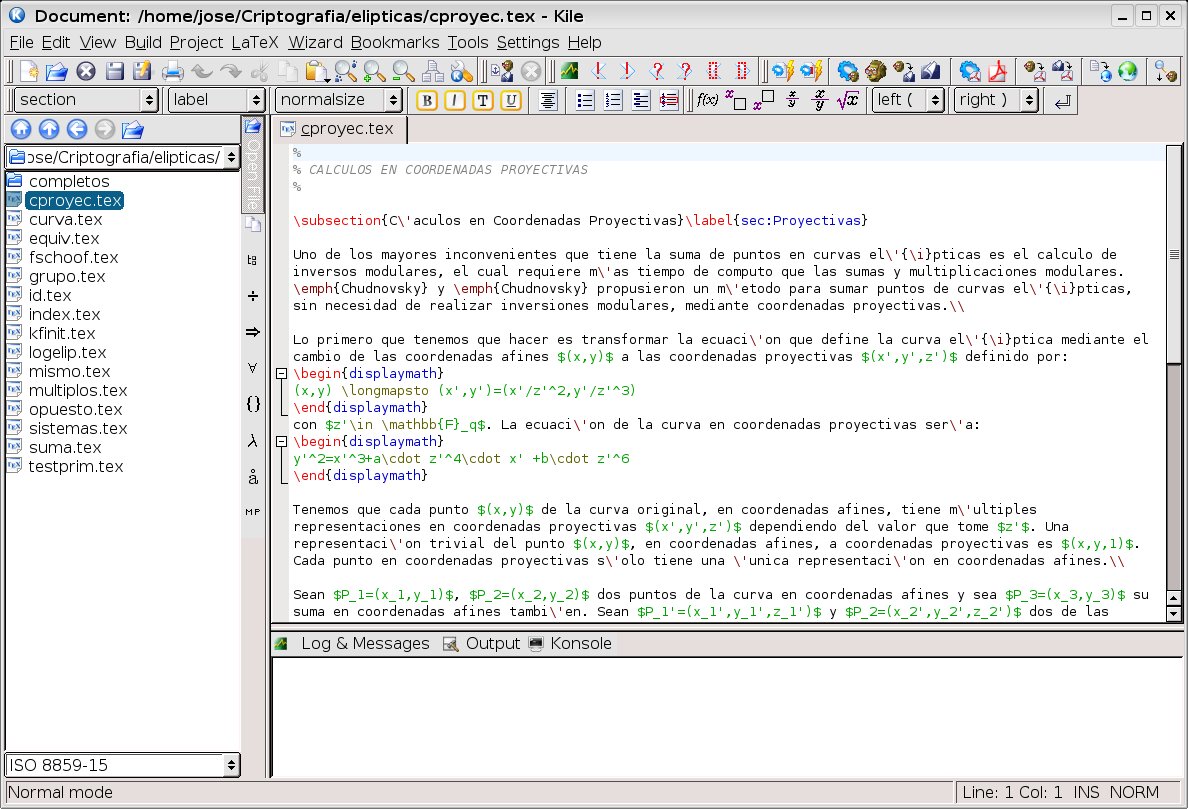Screen dimensions: 1188x809
Task: Open the section dropdown
Action: click(x=87, y=100)
